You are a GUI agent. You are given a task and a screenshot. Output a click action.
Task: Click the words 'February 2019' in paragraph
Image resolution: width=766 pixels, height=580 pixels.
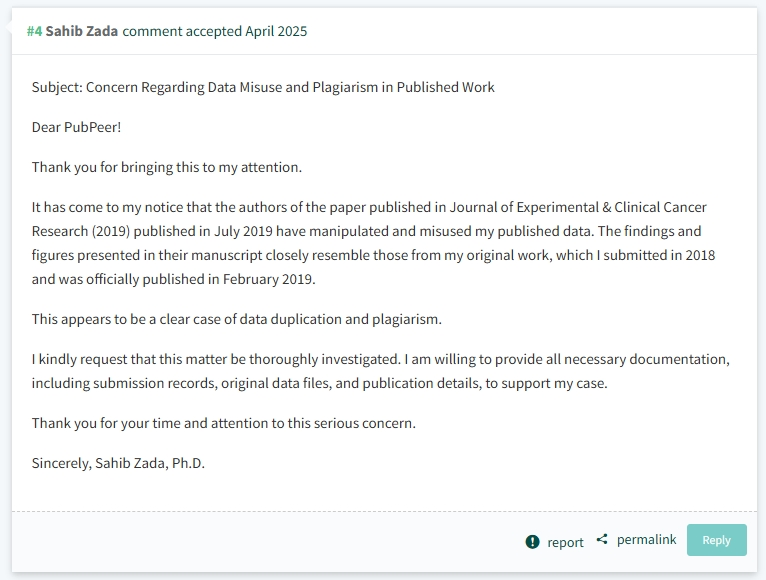click(267, 279)
